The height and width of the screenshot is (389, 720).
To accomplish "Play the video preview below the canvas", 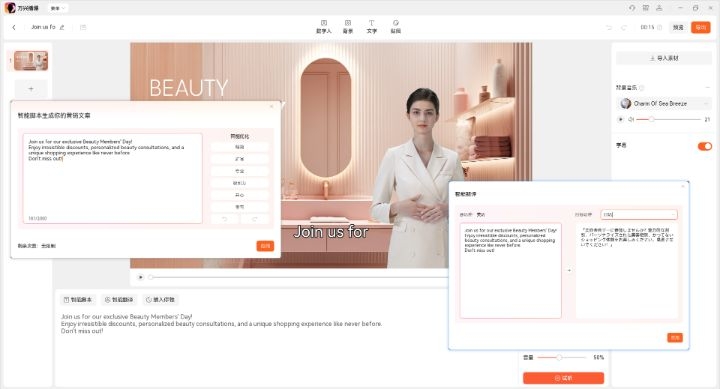I will (x=141, y=277).
